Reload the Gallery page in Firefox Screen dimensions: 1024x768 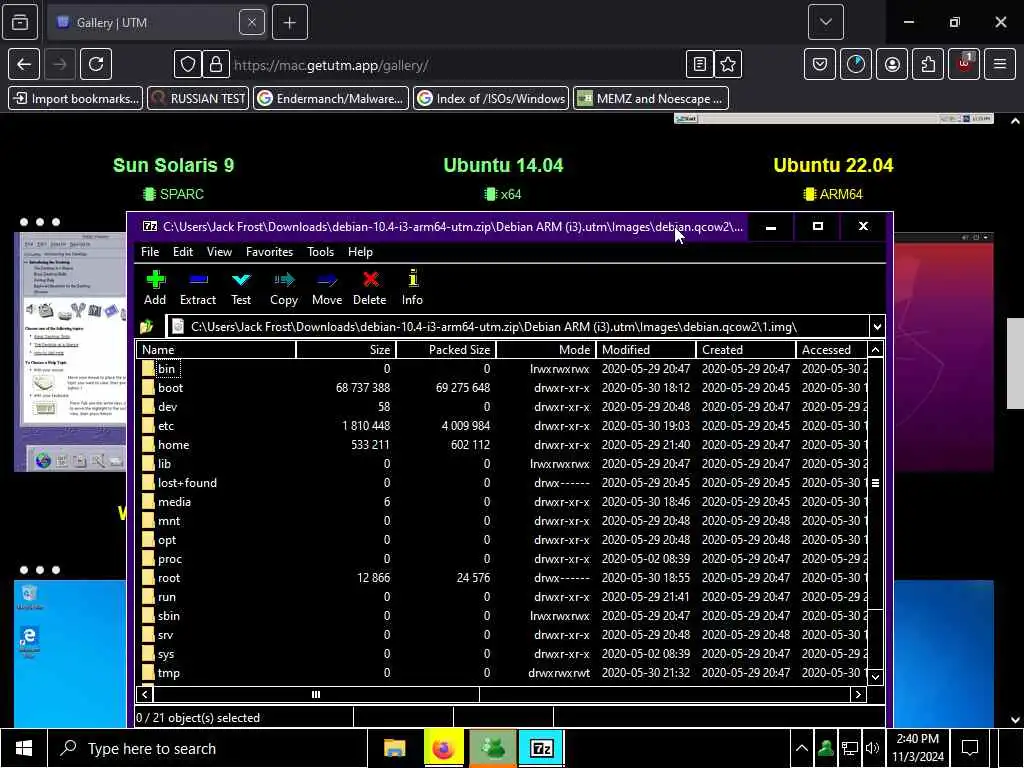(x=96, y=64)
